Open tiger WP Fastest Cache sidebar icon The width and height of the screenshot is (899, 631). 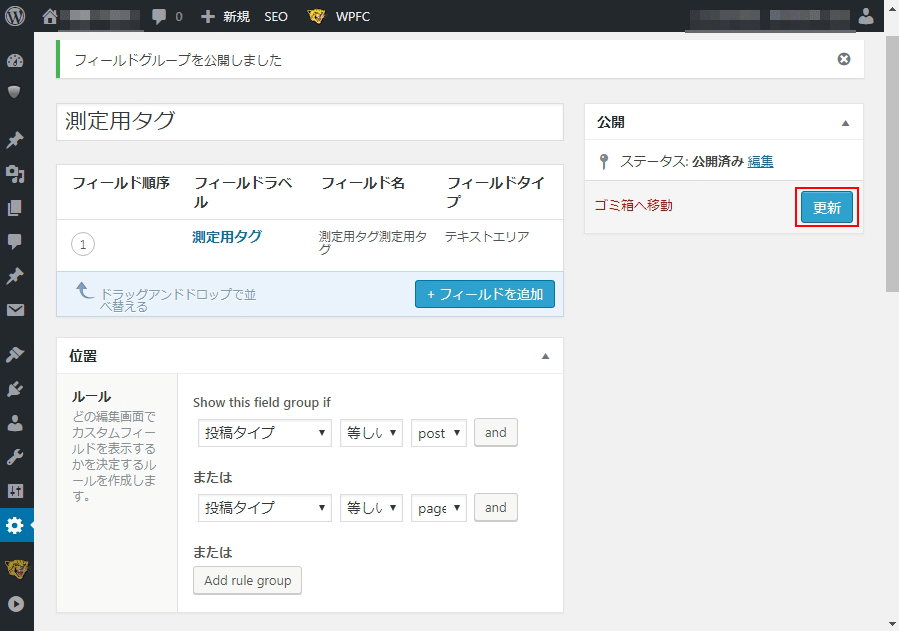click(17, 569)
